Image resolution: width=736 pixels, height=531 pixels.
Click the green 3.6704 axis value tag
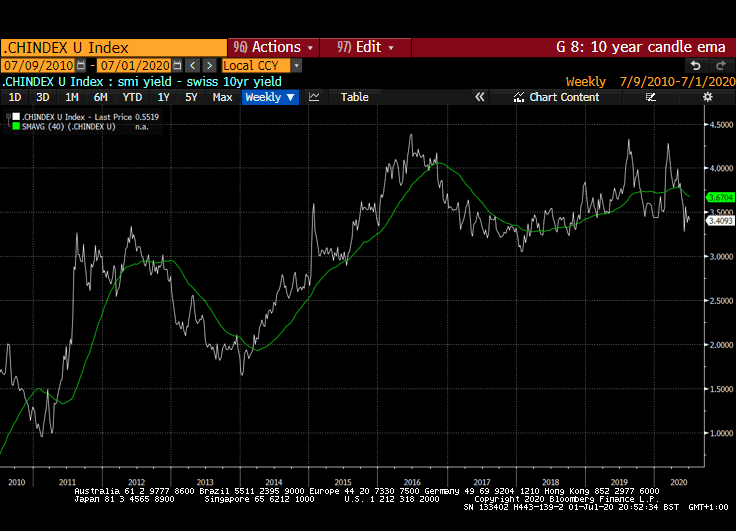click(x=720, y=198)
